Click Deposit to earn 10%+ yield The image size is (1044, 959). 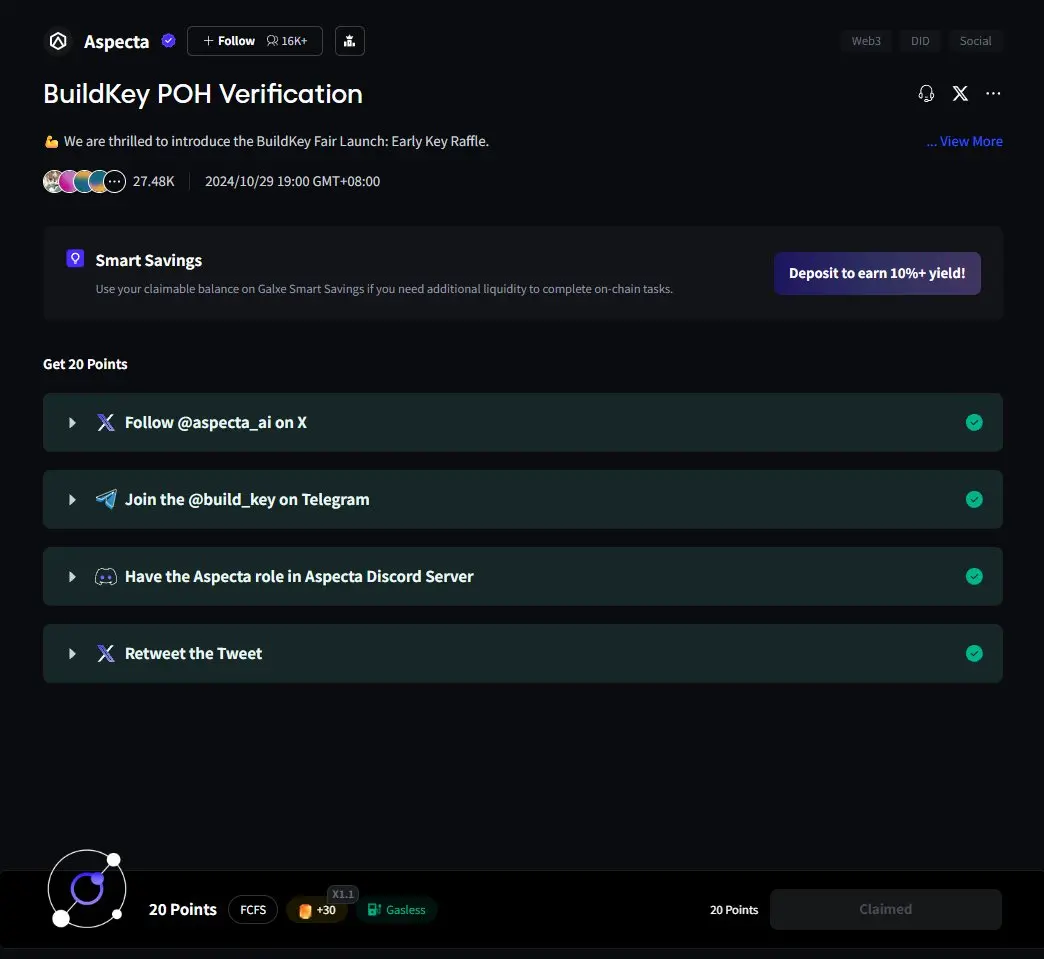[x=877, y=273]
